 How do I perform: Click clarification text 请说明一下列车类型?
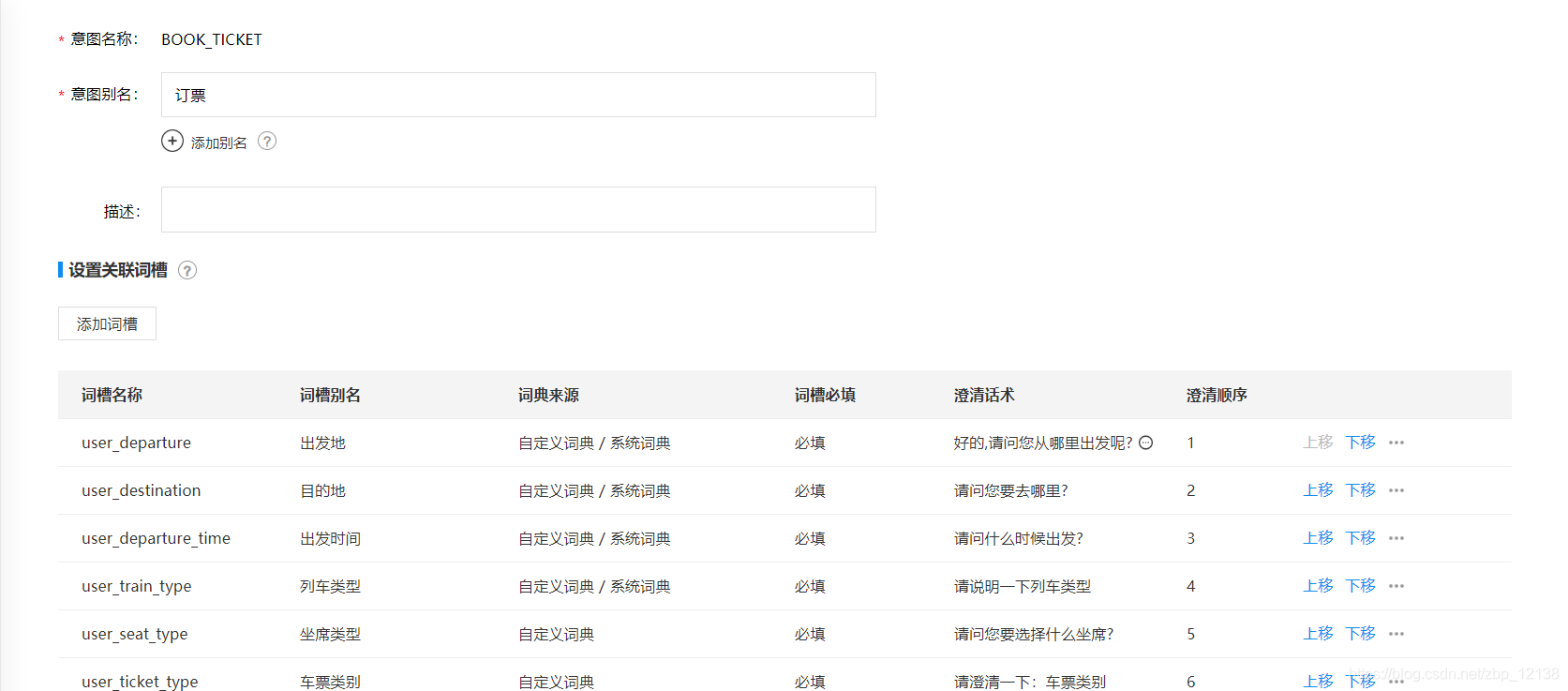tap(1023, 586)
